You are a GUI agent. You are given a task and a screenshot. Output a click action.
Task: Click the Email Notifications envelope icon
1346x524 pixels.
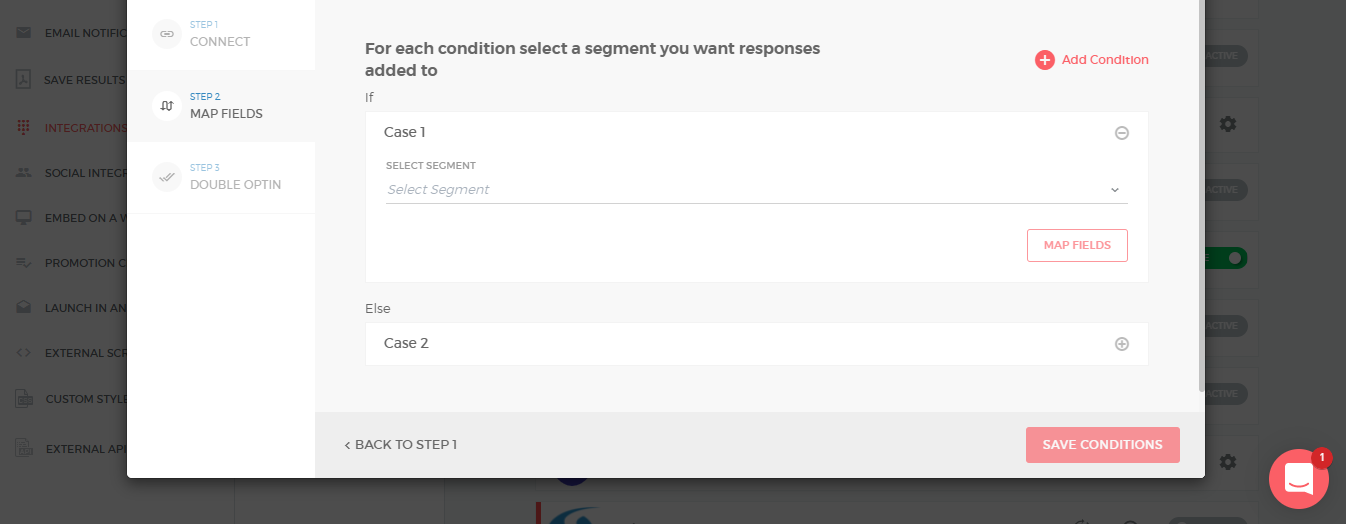pos(23,33)
